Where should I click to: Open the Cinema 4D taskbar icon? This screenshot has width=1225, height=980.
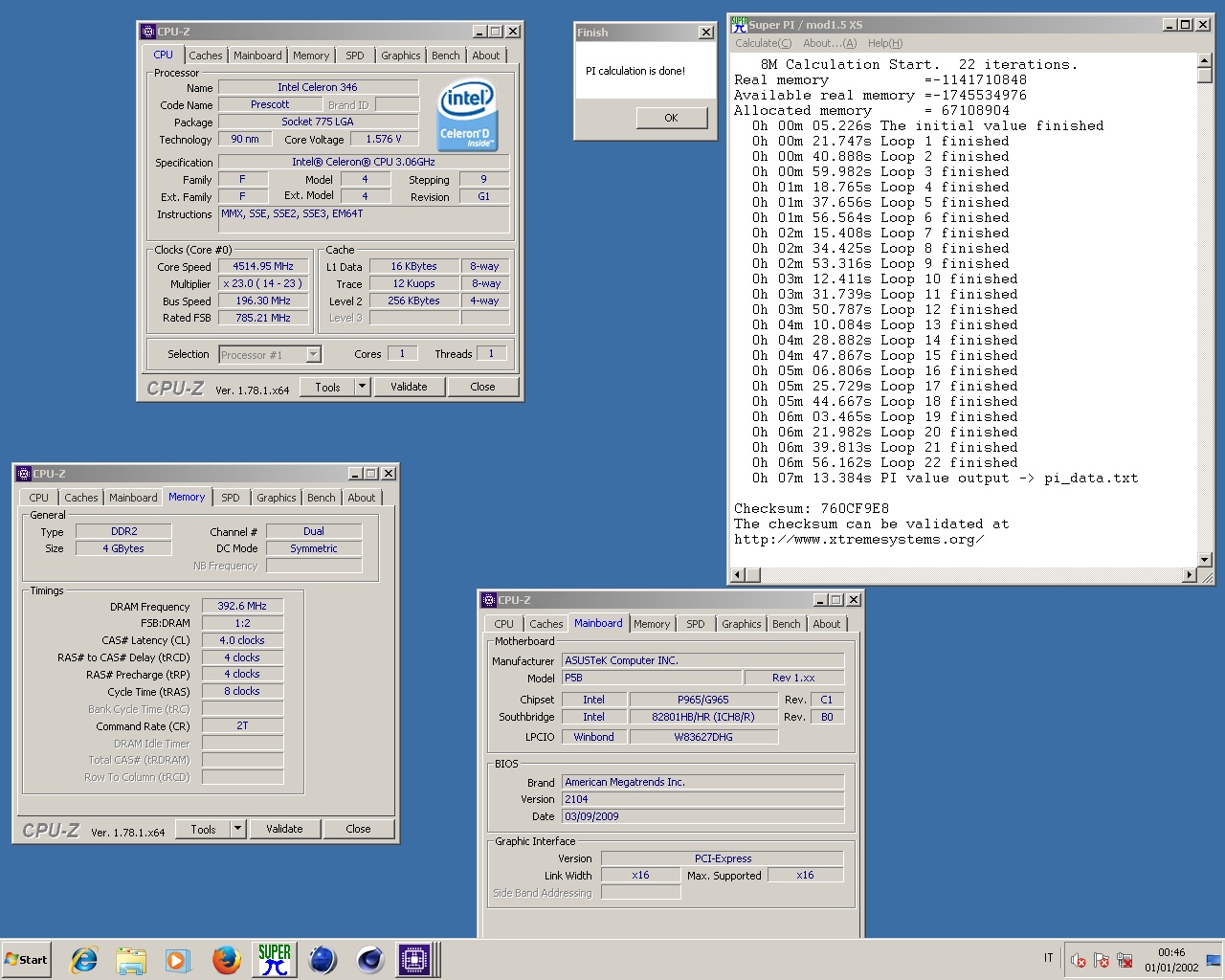tap(370, 959)
